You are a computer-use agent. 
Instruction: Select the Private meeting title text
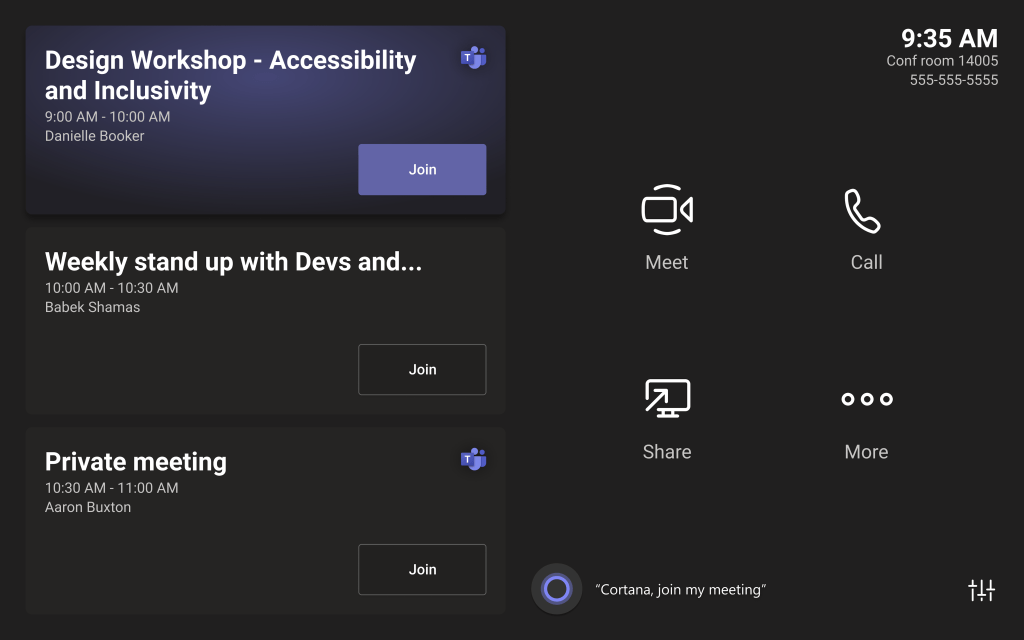point(136,462)
